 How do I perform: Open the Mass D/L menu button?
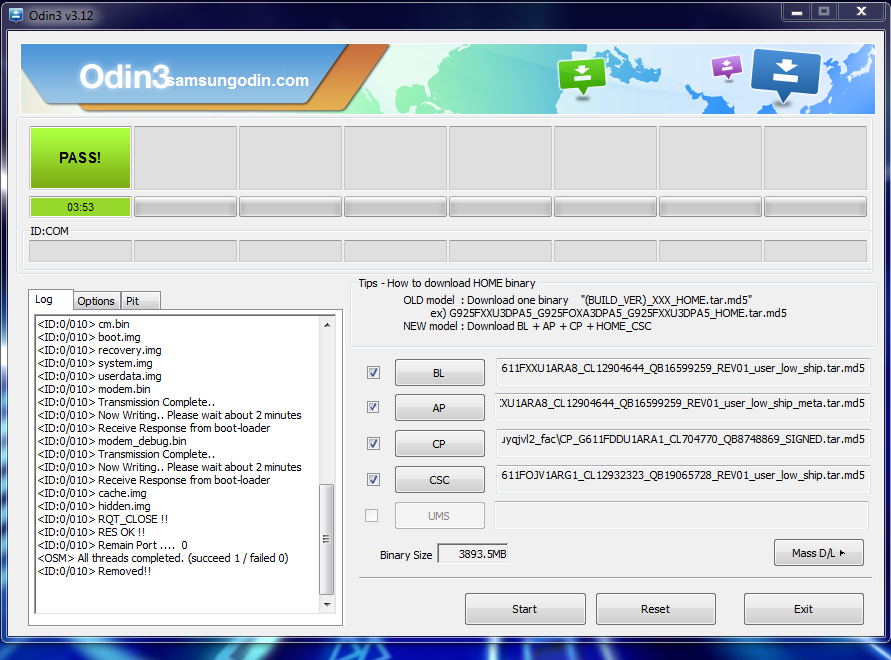819,553
